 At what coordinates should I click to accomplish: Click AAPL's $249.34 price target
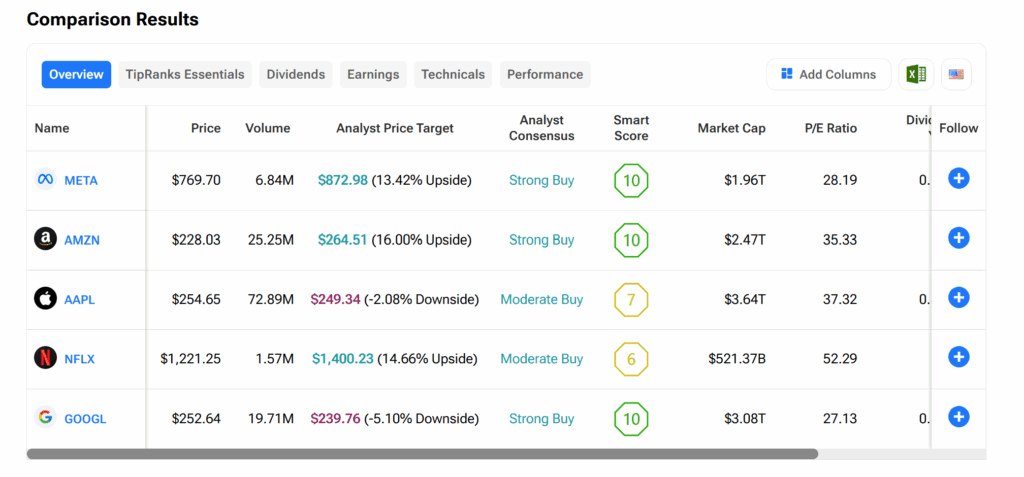coord(336,299)
